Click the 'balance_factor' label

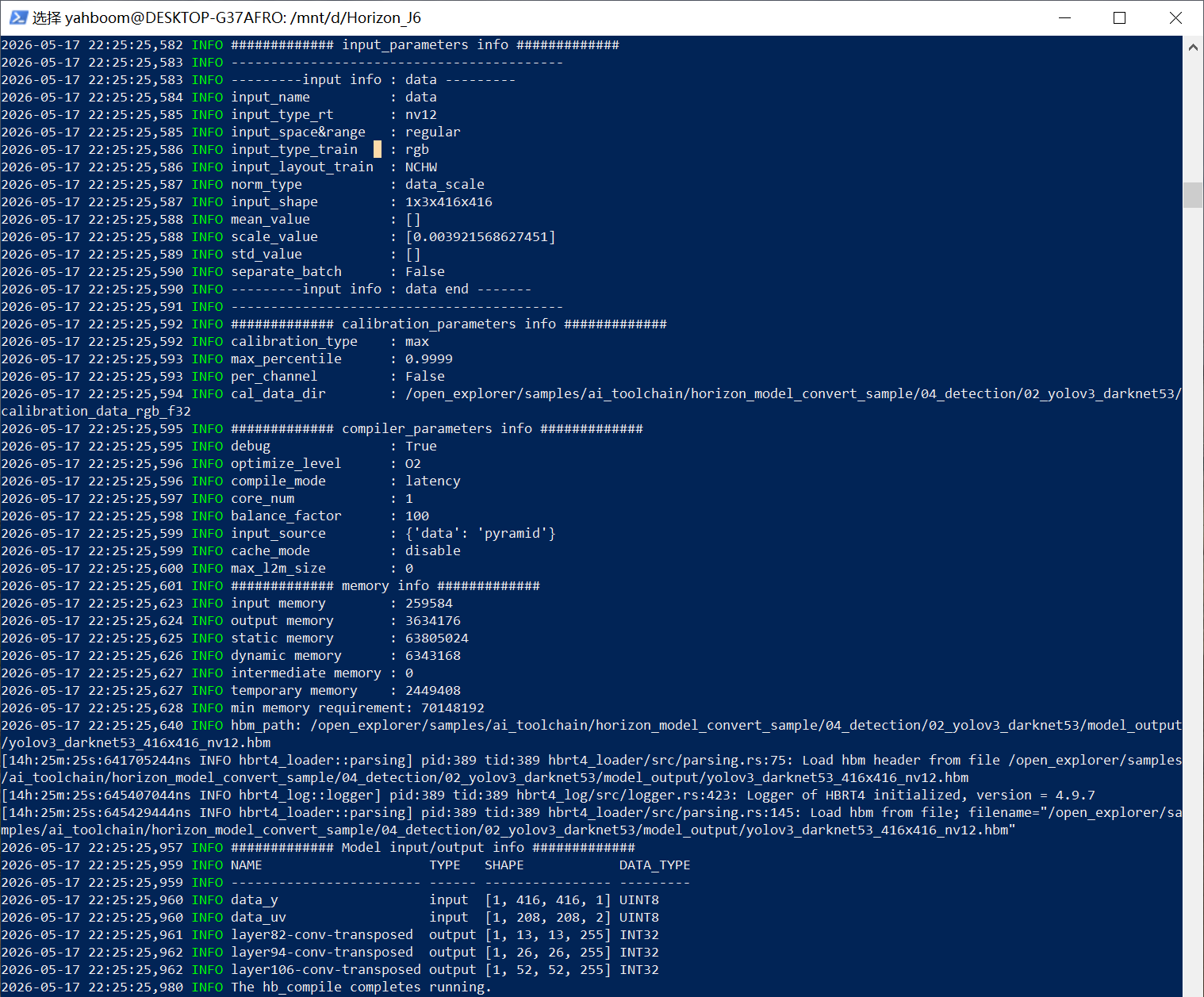[286, 516]
